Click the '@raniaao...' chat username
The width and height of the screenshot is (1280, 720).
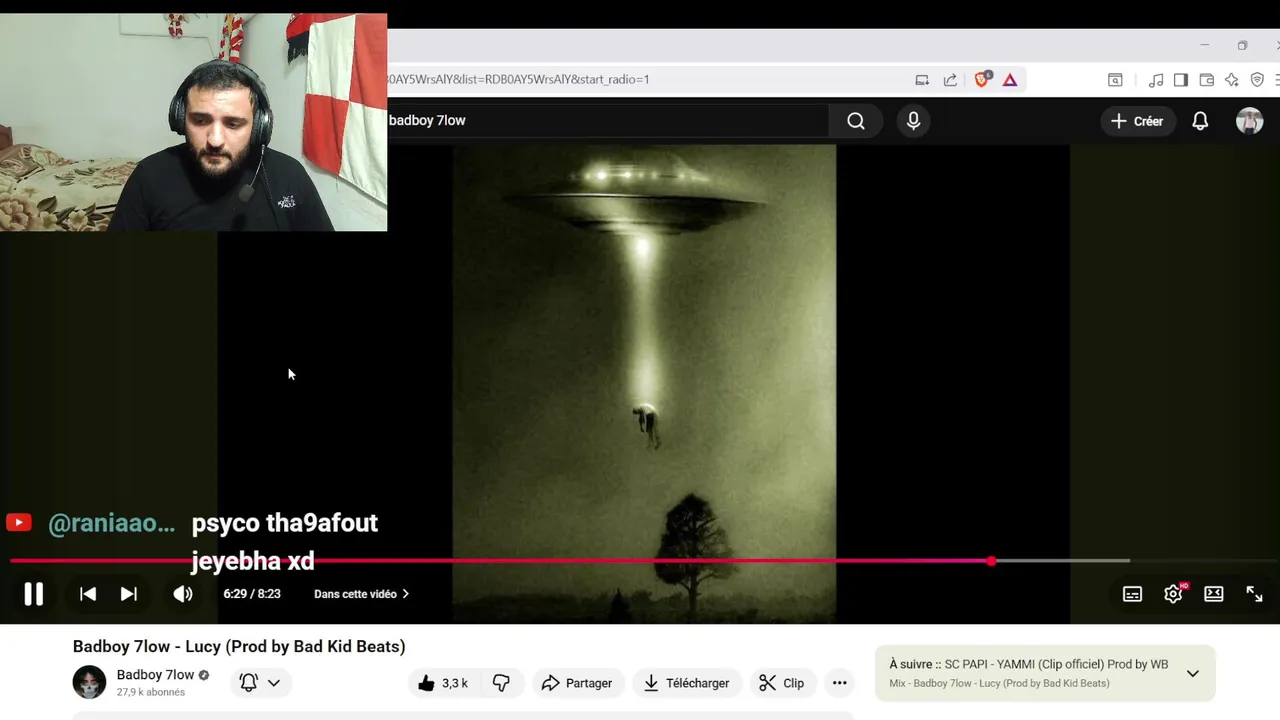click(112, 523)
